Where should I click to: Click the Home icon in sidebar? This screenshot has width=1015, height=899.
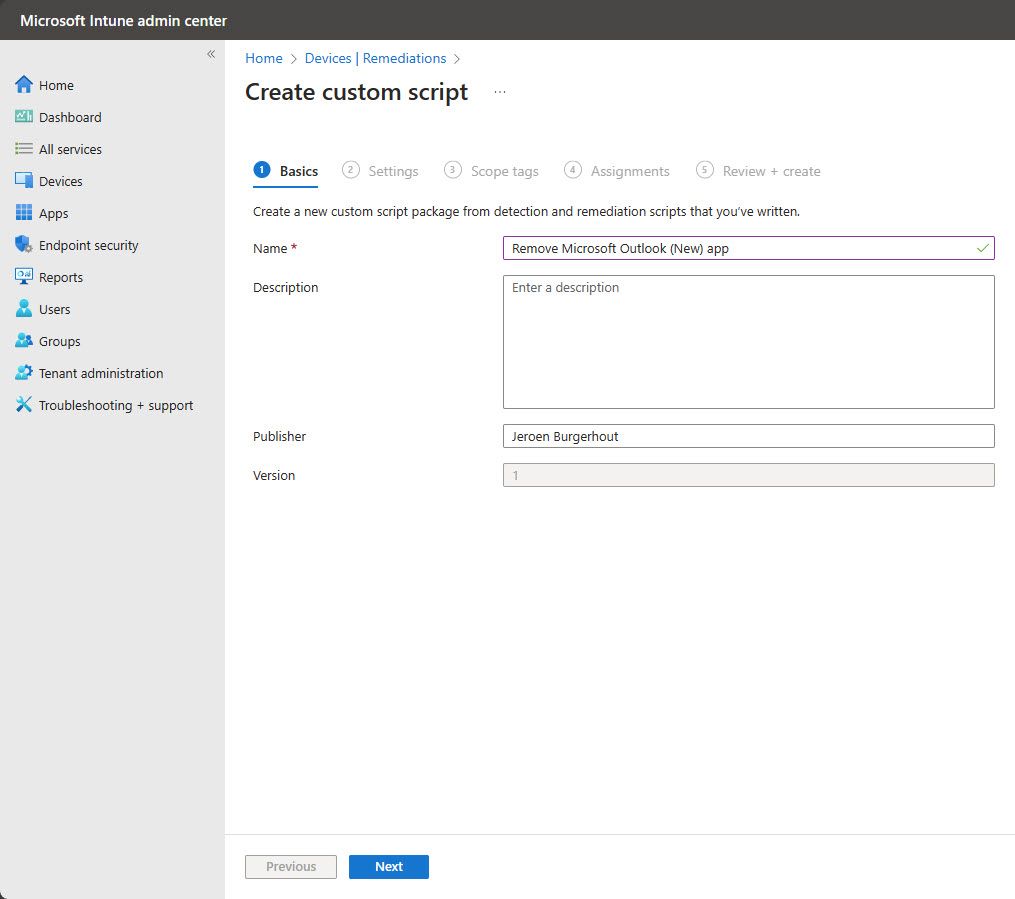(x=24, y=85)
